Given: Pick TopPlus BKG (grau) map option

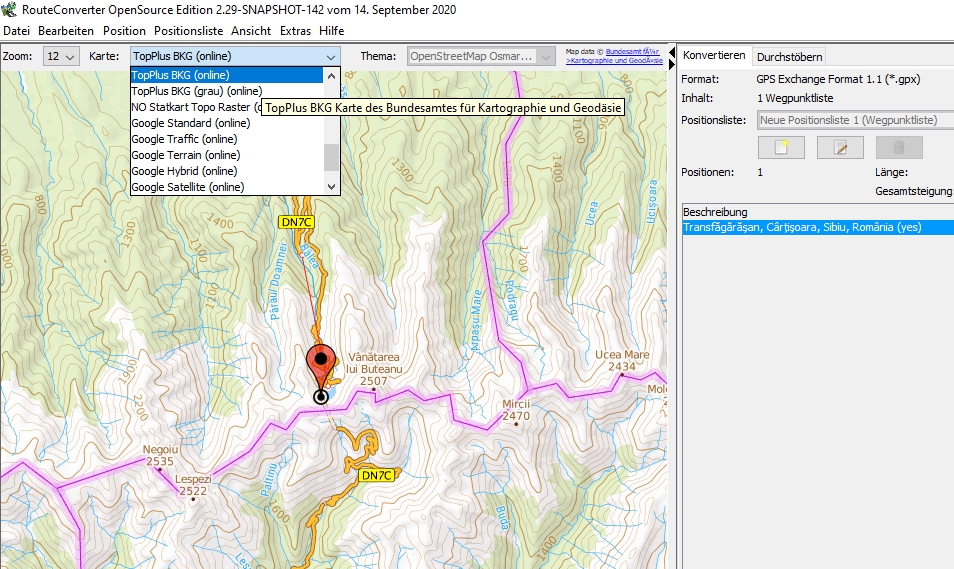Looking at the screenshot, I should pyautogui.click(x=196, y=91).
